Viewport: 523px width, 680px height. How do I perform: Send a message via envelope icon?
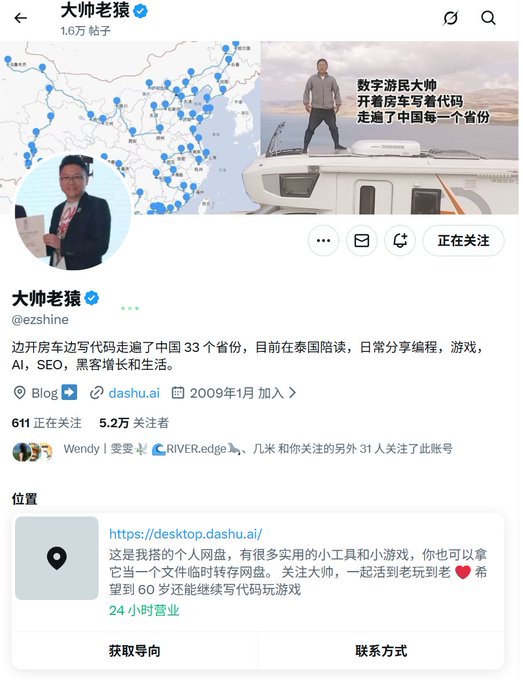[362, 240]
